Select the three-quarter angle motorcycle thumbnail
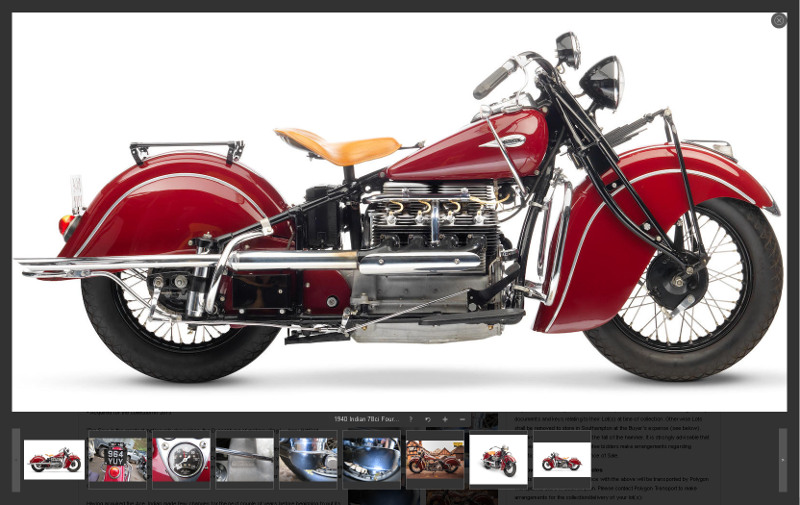Screen dimensions: 800x505 click(x=498, y=460)
